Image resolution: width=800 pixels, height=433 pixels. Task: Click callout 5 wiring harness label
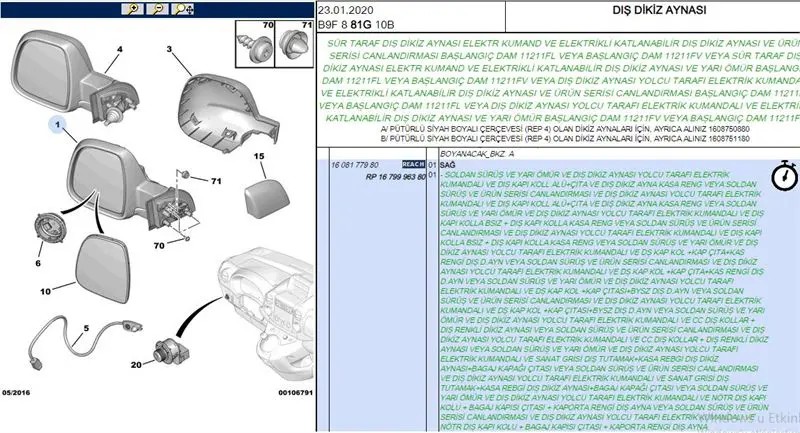click(86, 328)
